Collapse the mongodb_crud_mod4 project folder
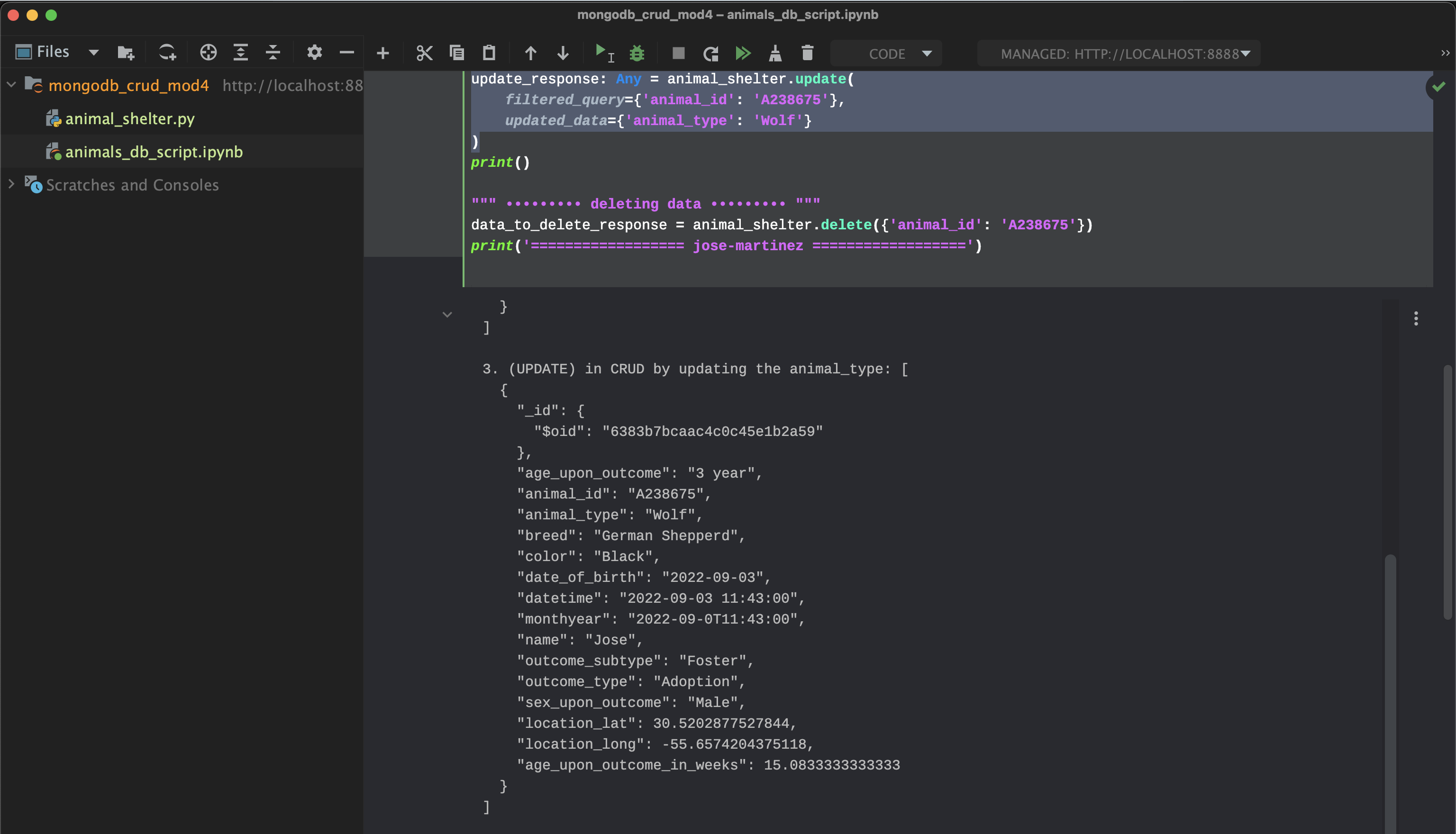Image resolution: width=1456 pixels, height=834 pixels. click(11, 85)
